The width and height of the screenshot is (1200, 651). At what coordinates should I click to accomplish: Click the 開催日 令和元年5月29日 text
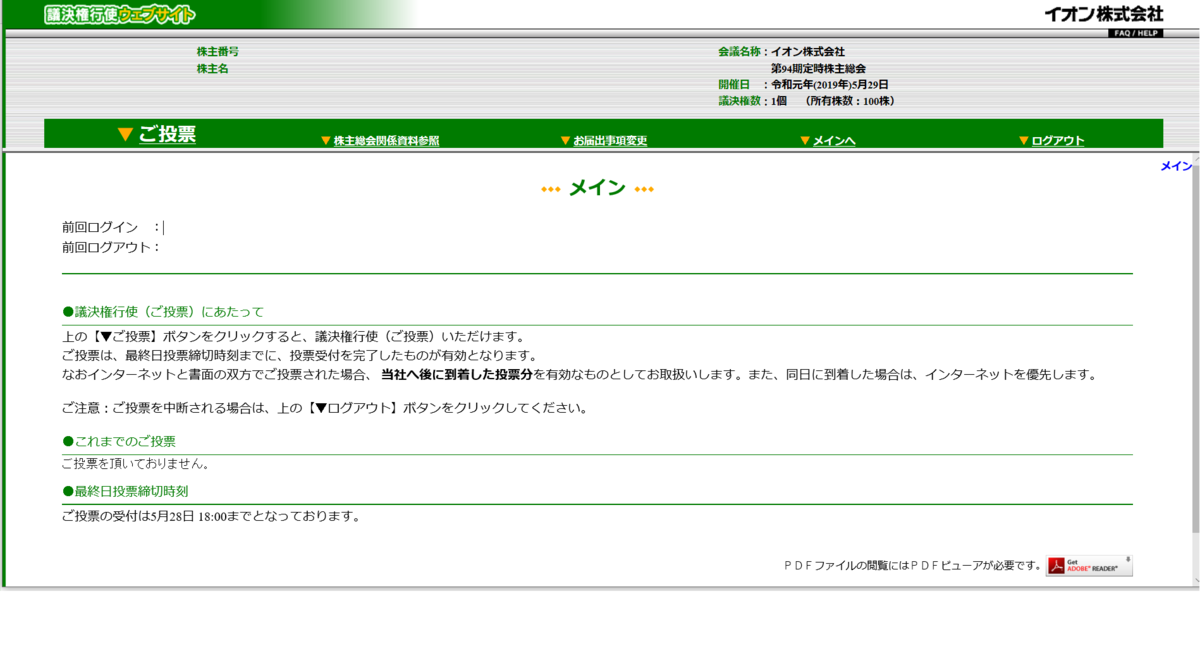[x=803, y=84]
